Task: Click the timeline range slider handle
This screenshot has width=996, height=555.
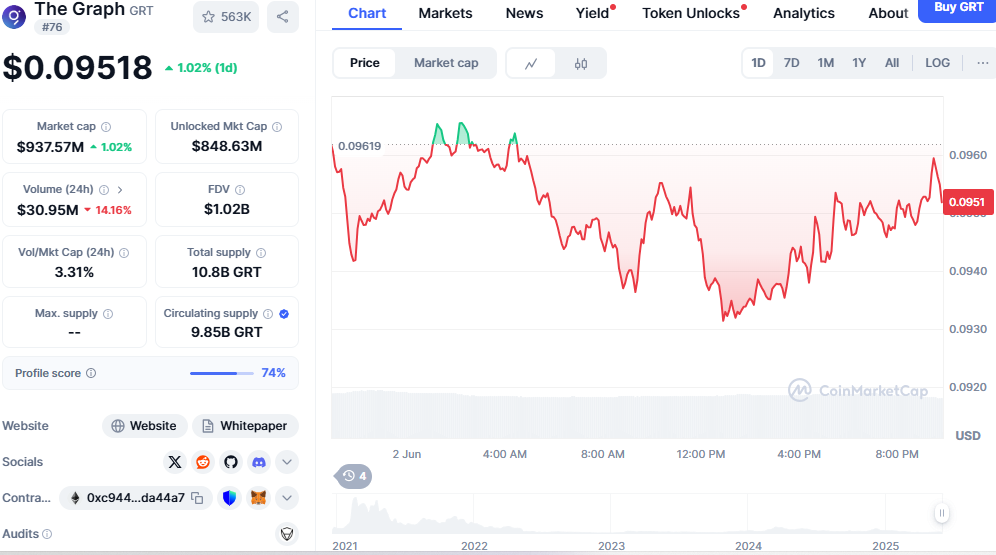Action: tap(941, 513)
